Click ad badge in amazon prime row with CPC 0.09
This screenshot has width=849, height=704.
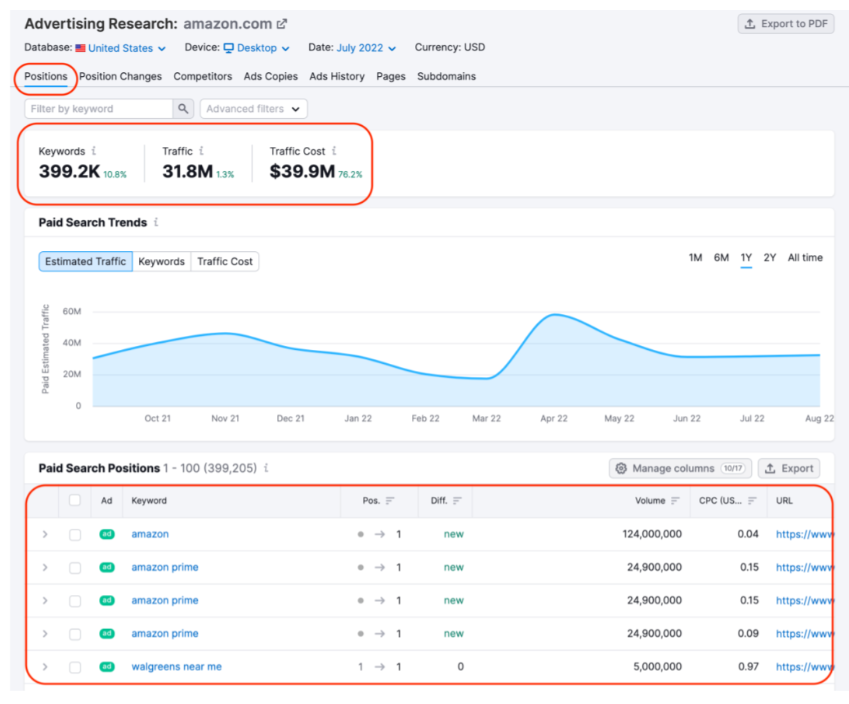click(107, 634)
